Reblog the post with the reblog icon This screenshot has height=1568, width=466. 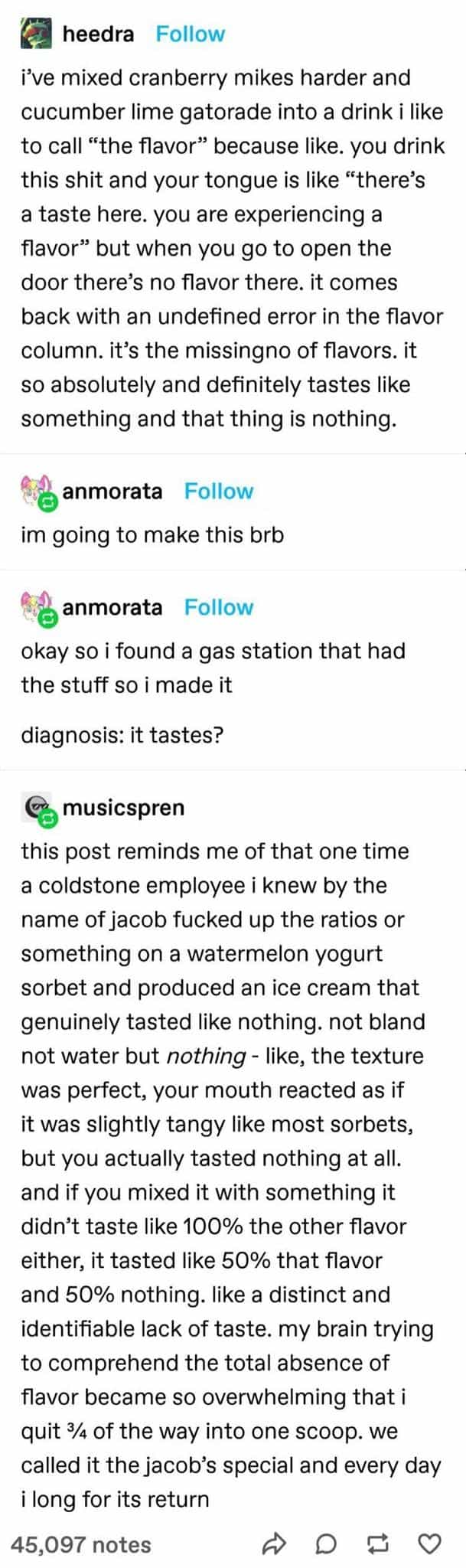[377, 1545]
